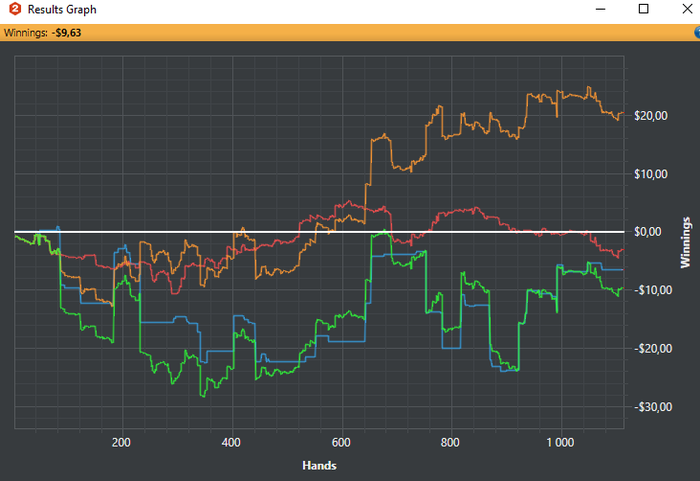This screenshot has height=481, width=700.
Task: Click the vertical 'Winnings' y-axis title
Action: [x=685, y=243]
